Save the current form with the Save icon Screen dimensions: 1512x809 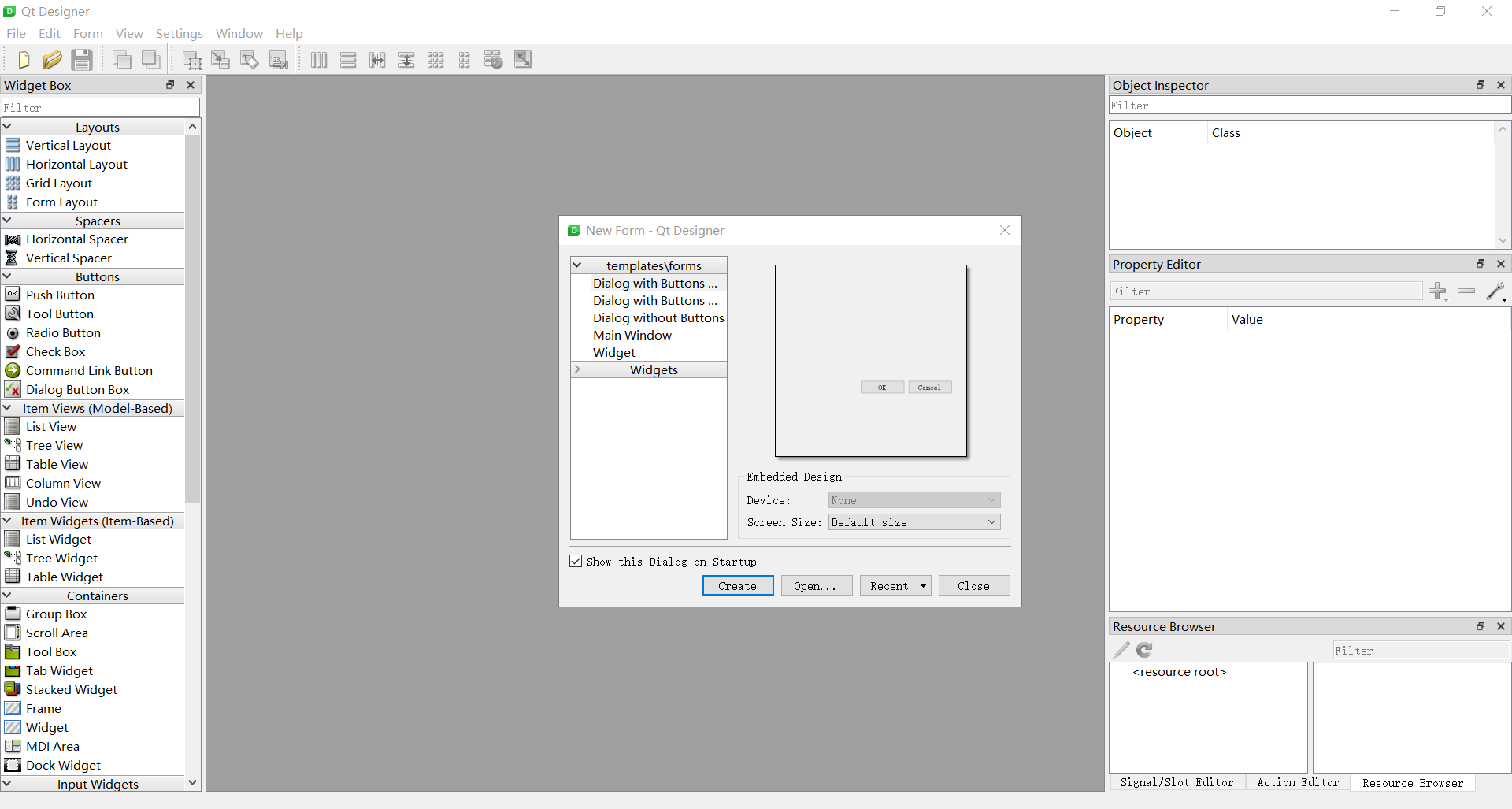click(x=81, y=59)
